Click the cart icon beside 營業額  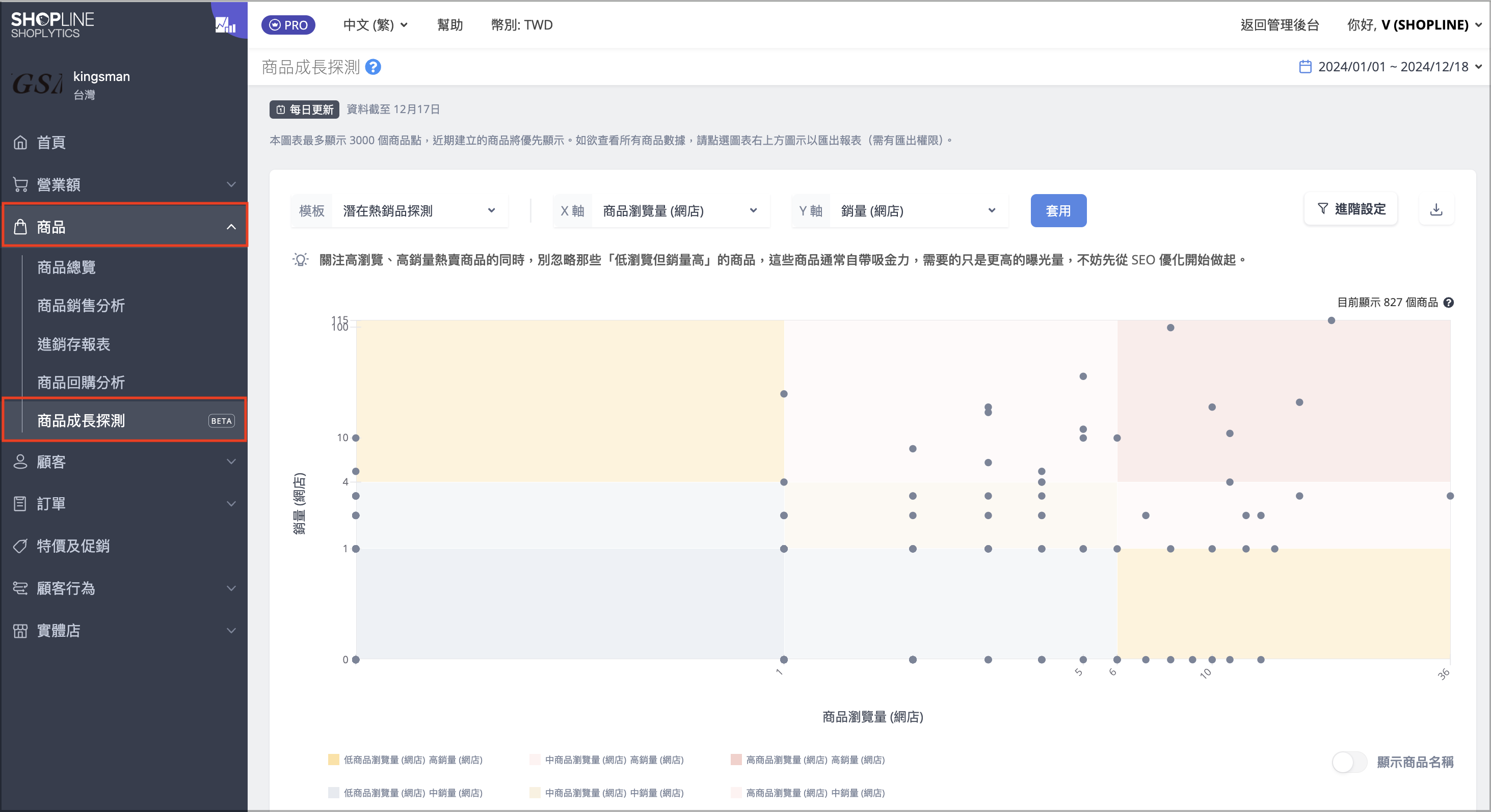pos(20,184)
